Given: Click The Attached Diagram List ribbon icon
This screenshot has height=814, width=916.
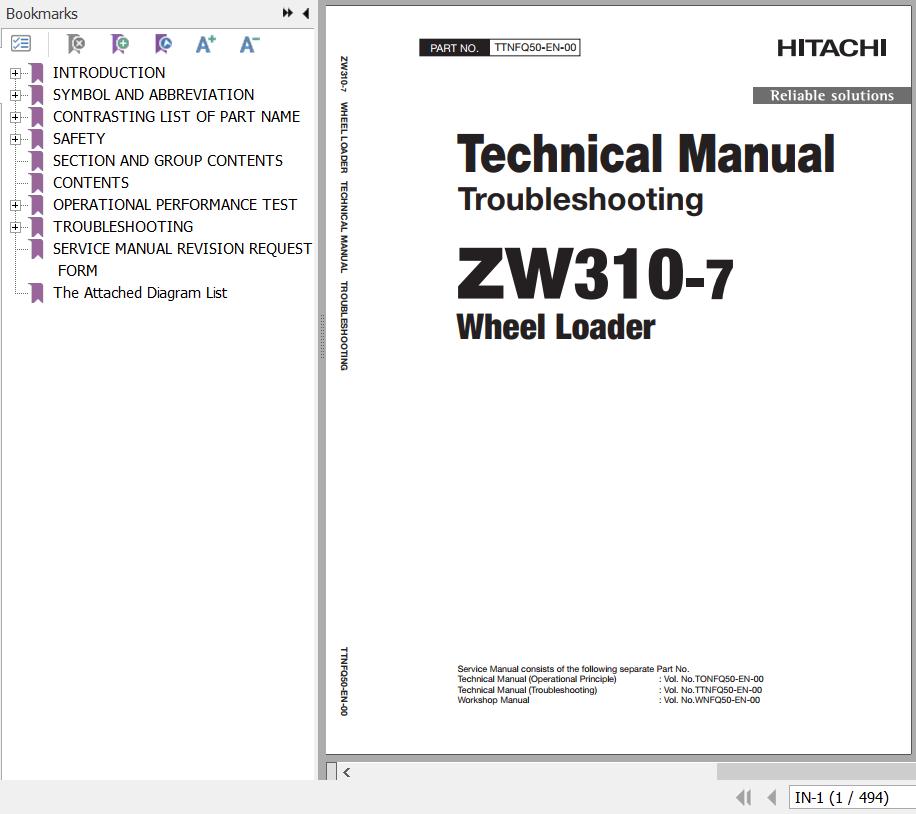Looking at the screenshot, I should point(37,293).
